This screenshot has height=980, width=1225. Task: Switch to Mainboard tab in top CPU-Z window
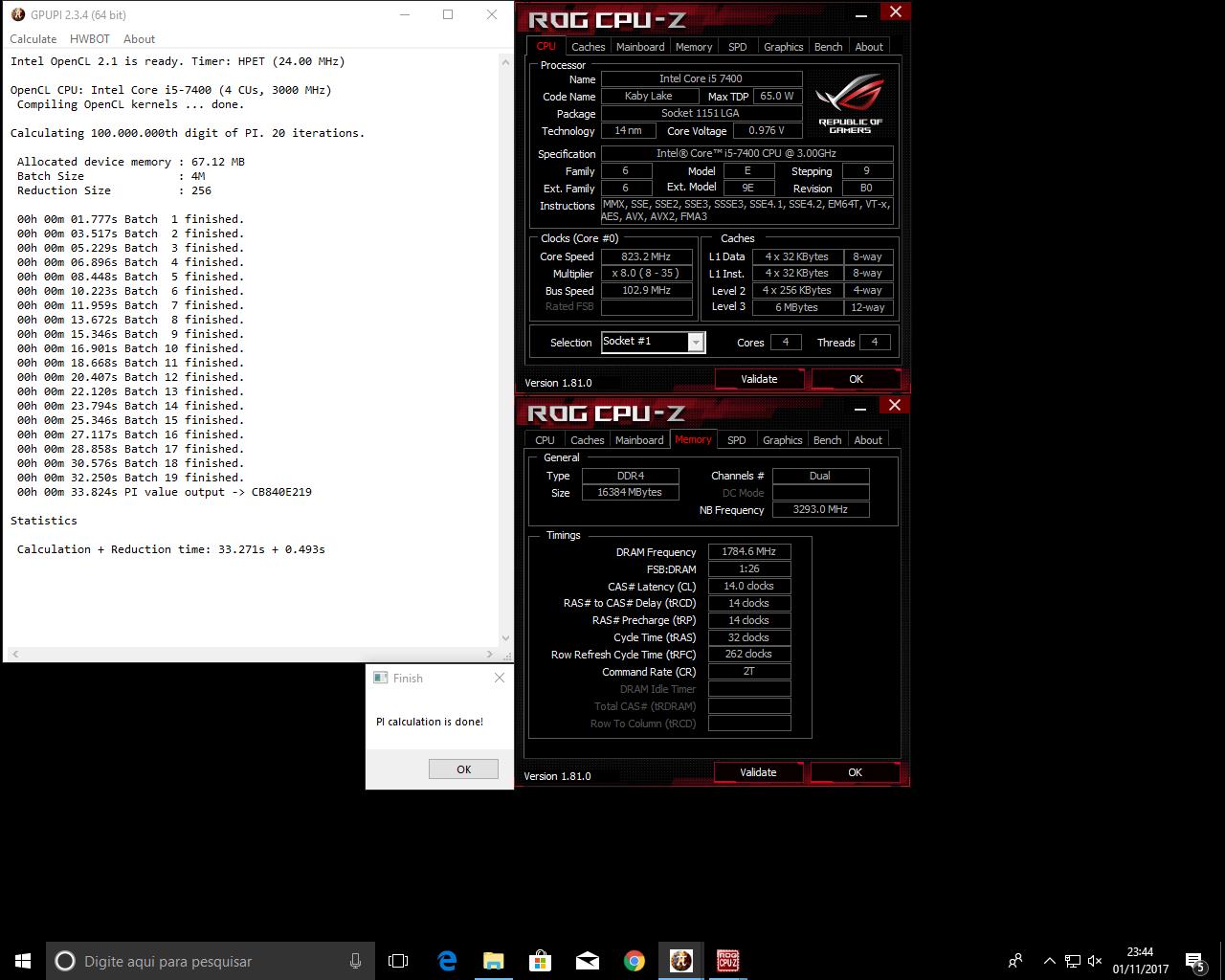640,47
